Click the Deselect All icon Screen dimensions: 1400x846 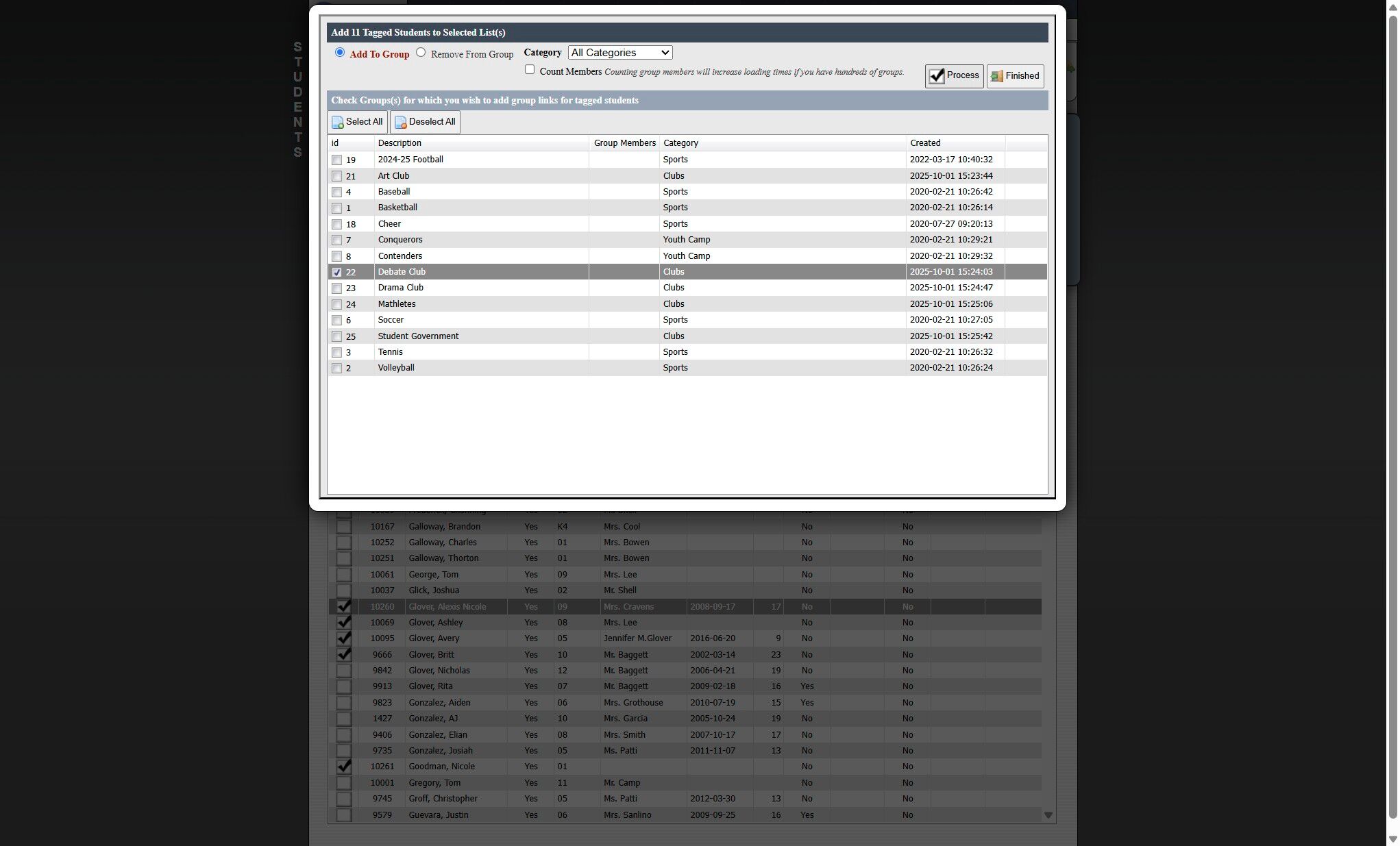tap(401, 123)
